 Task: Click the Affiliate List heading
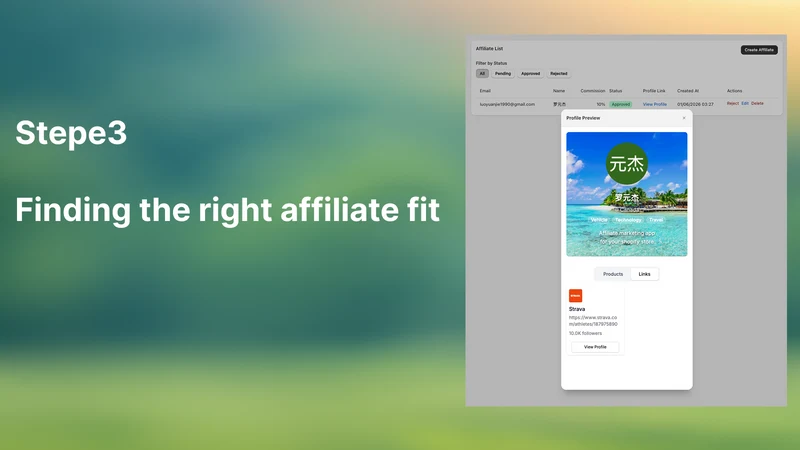pos(489,48)
